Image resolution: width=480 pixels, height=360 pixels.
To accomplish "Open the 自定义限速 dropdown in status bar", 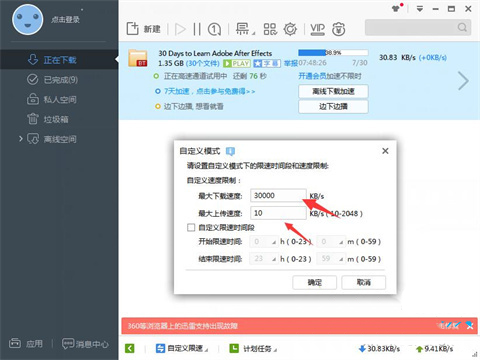I will click(182, 349).
